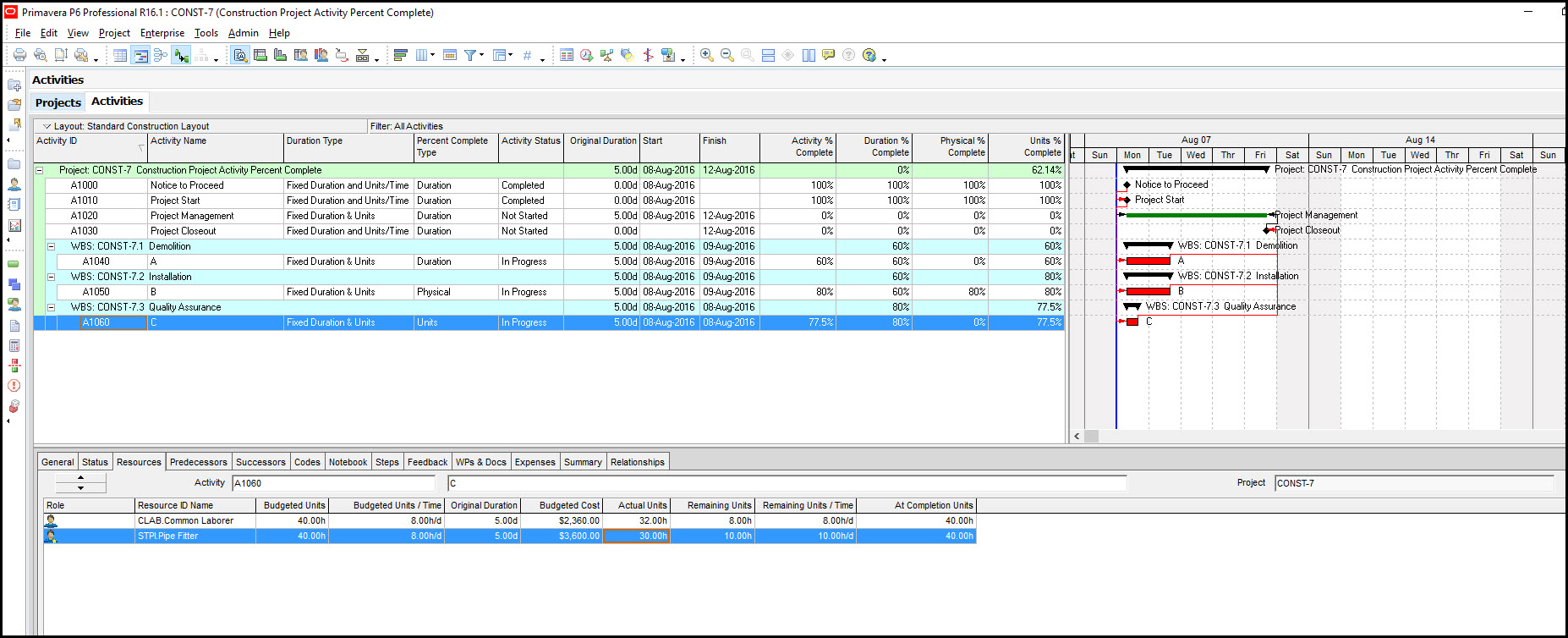1568x638 pixels.
Task: Toggle relationship lines on the Gantt
Action: coord(181,55)
